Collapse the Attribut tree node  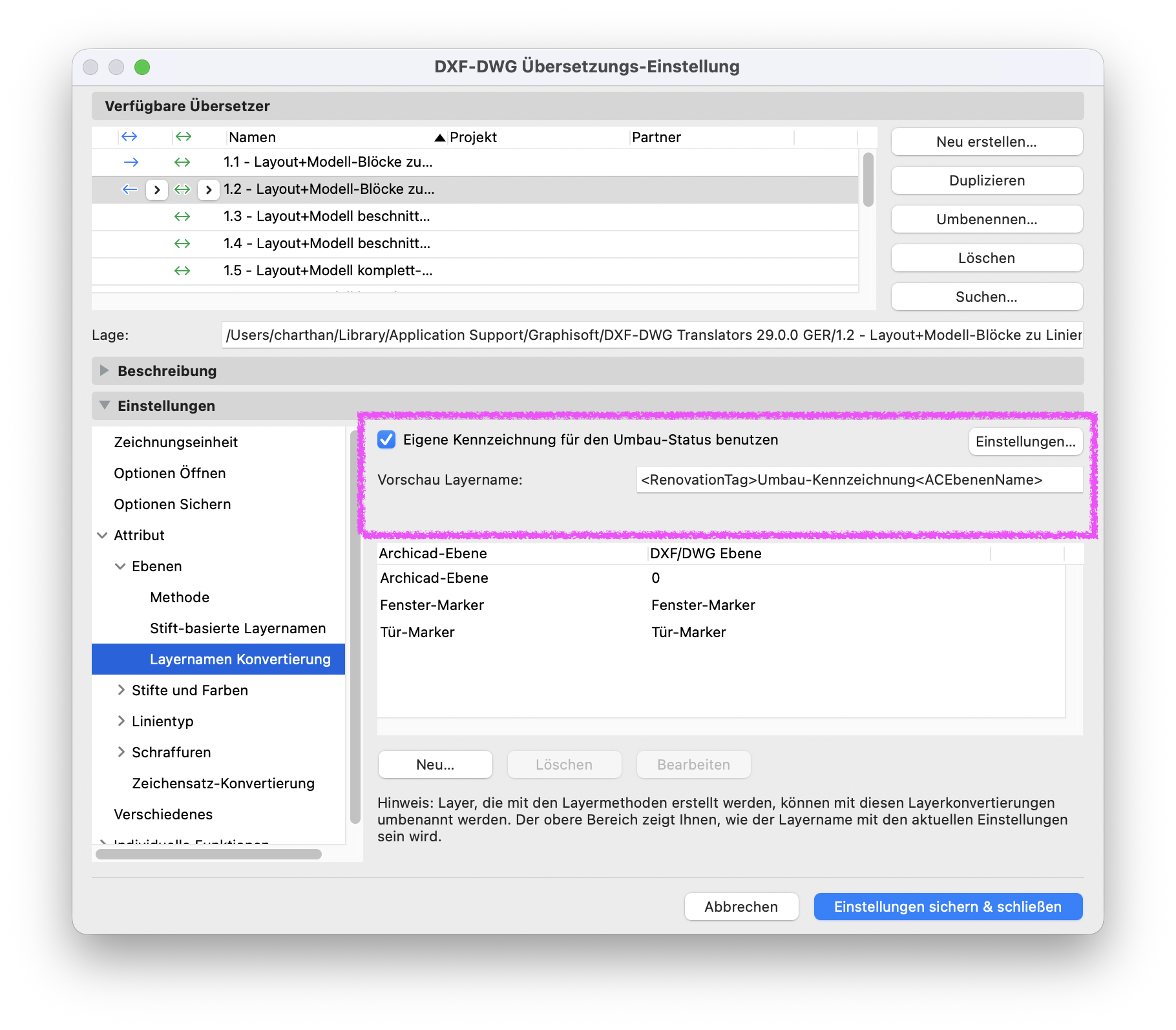point(102,535)
